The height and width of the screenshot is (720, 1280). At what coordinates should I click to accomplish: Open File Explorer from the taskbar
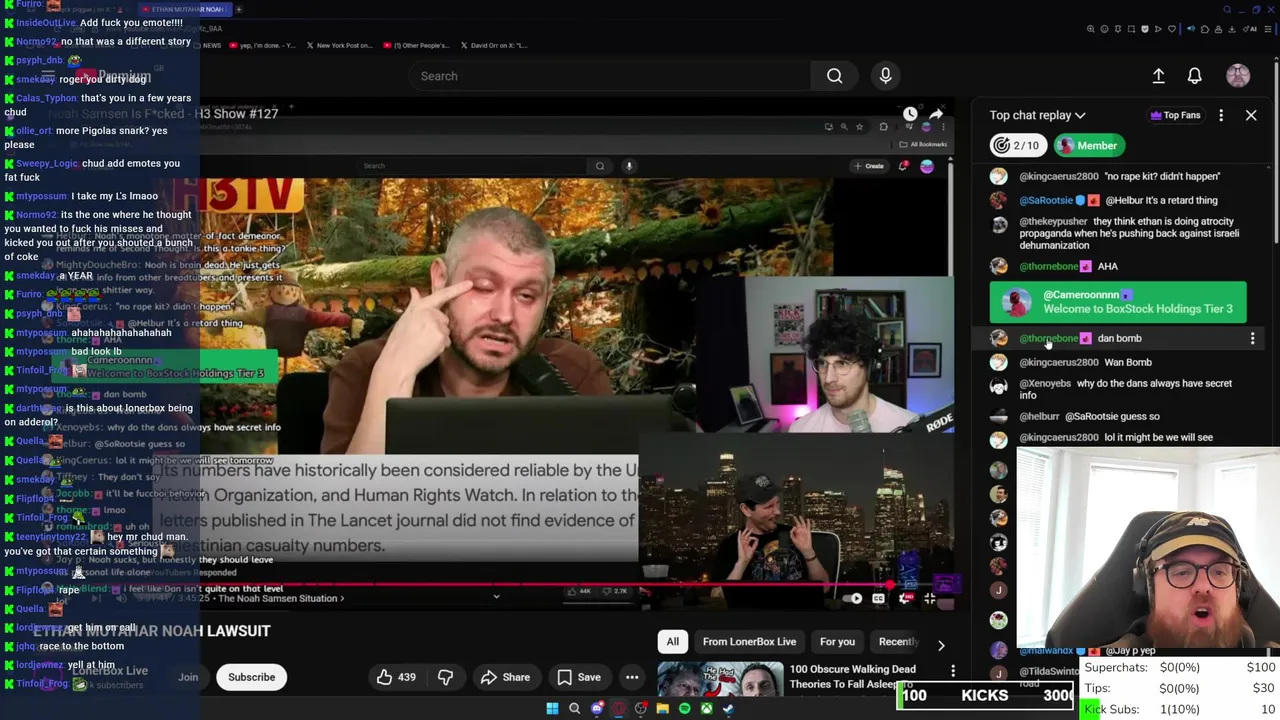click(662, 708)
